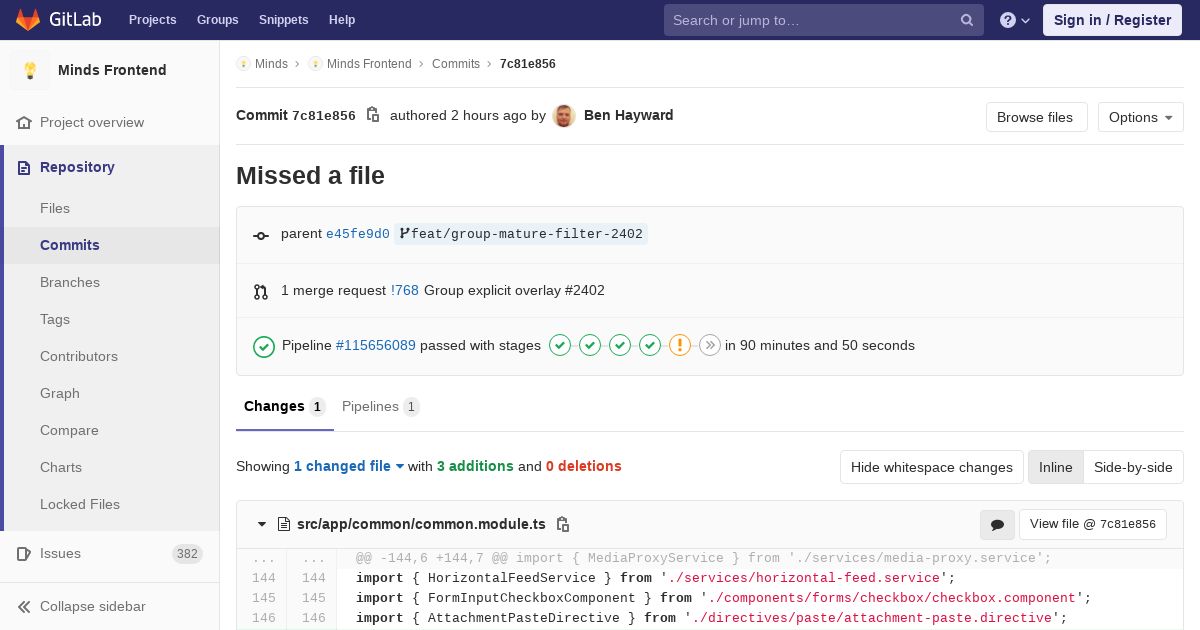Toggle comments with the speech bubble button
1200x630 pixels.
(997, 525)
